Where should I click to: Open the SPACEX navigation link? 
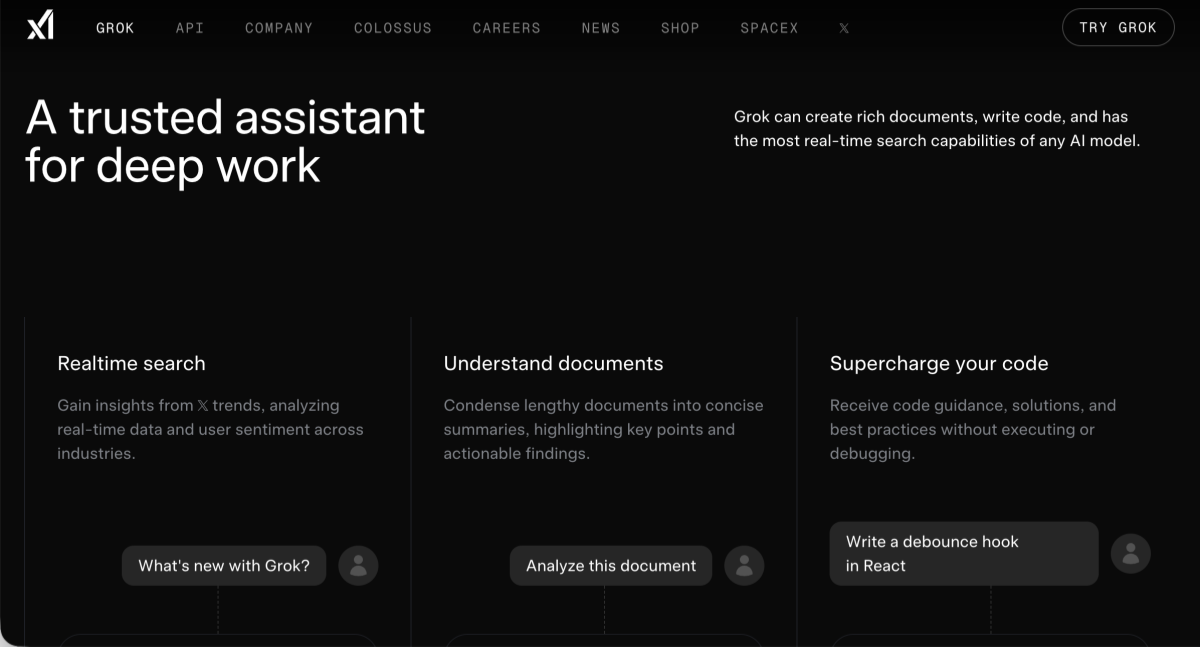769,28
